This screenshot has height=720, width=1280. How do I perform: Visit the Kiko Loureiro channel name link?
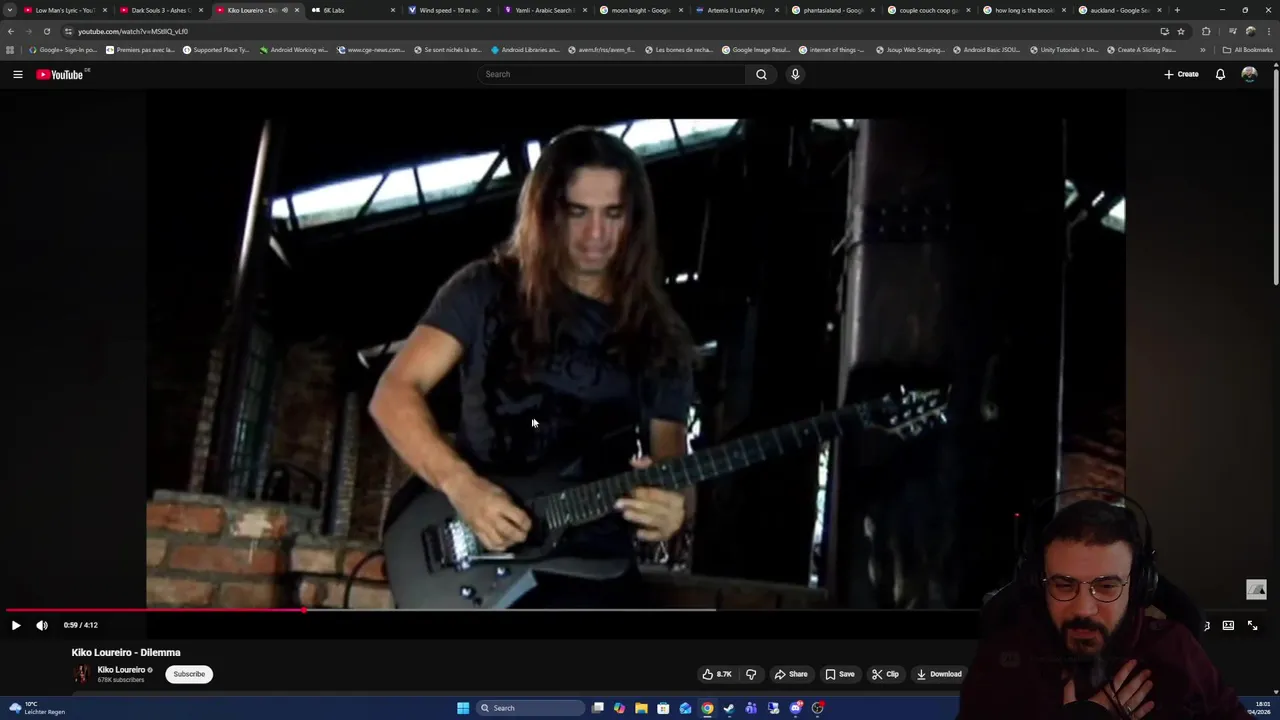[x=121, y=670]
